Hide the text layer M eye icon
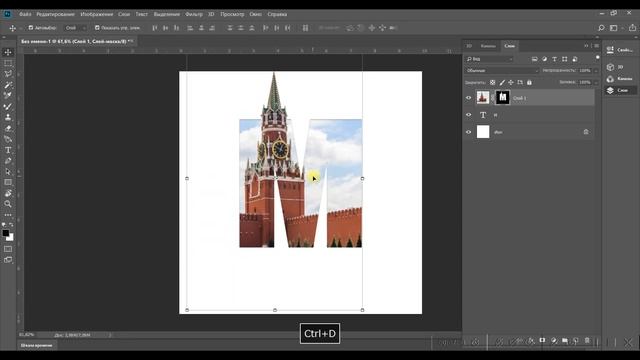 (x=469, y=115)
